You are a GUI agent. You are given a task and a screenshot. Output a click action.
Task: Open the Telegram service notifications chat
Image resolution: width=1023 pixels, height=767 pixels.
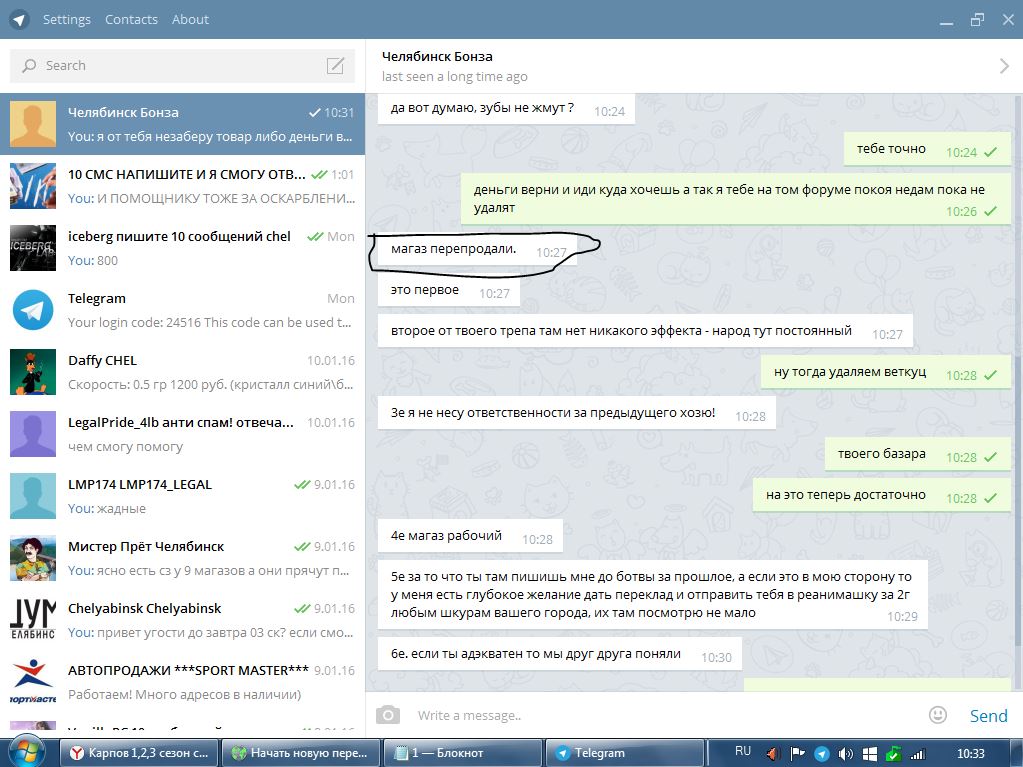click(182, 310)
